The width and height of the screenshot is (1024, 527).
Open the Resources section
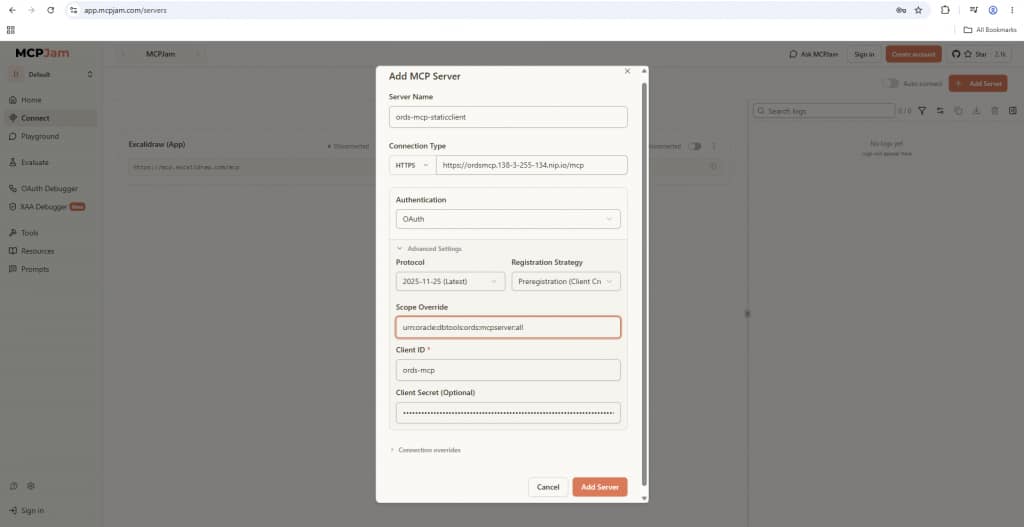click(37, 251)
